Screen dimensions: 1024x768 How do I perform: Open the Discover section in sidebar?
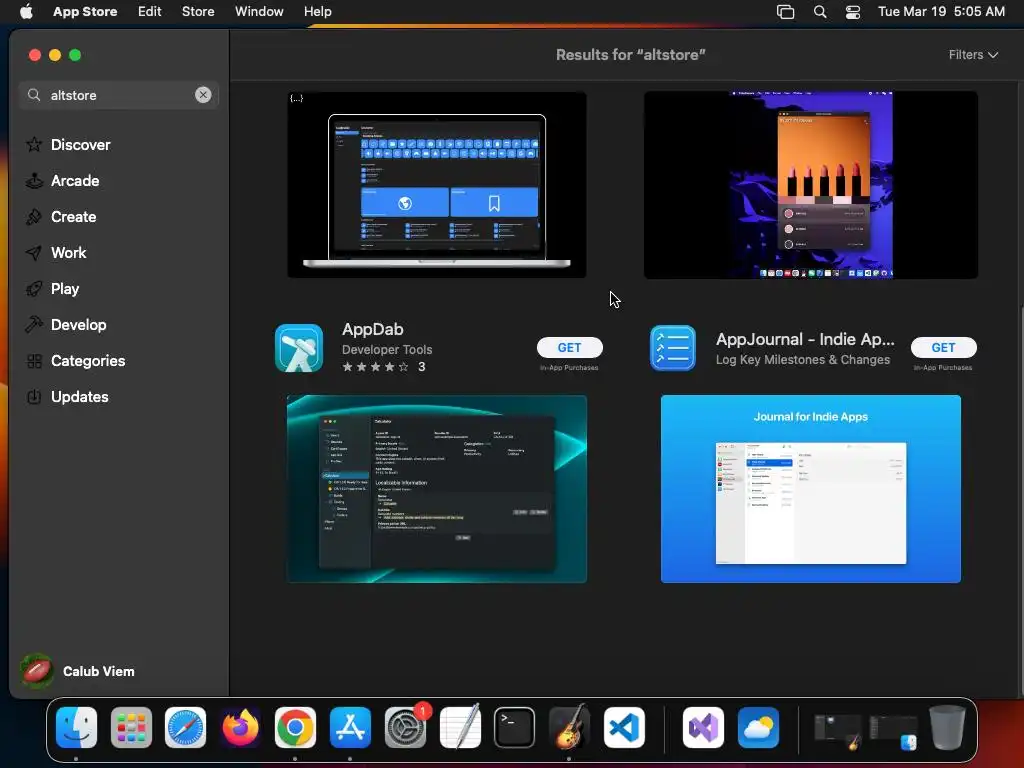68,144
